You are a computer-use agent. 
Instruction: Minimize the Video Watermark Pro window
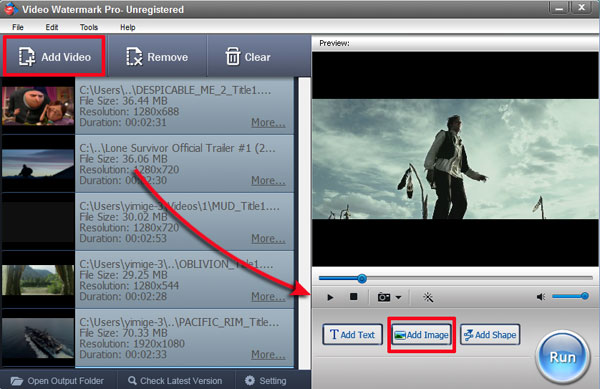coord(559,8)
